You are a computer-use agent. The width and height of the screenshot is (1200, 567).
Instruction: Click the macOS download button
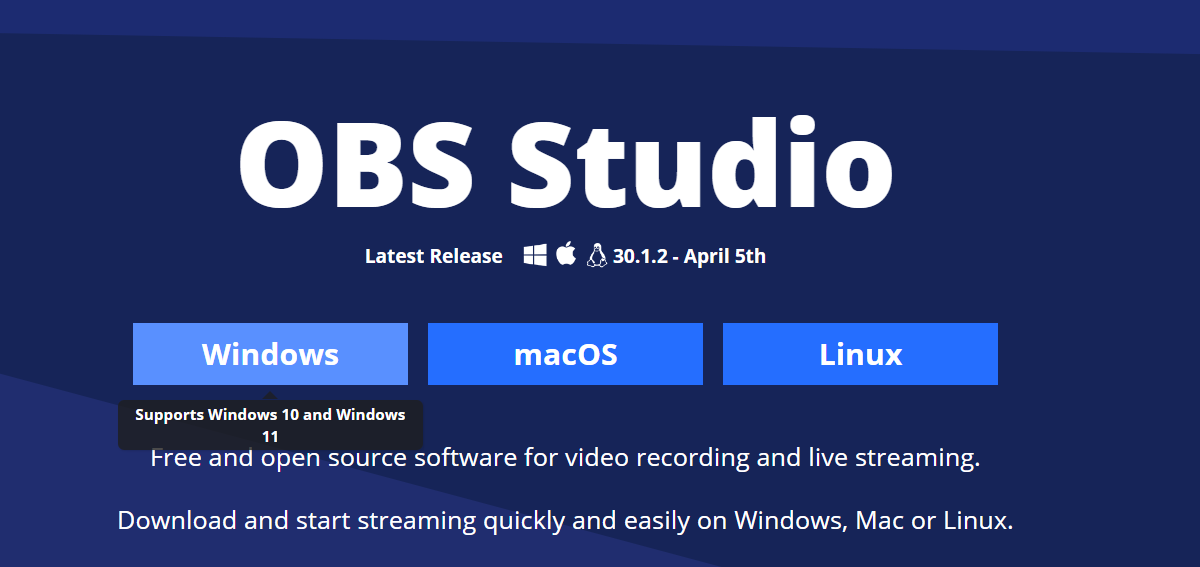pos(565,354)
